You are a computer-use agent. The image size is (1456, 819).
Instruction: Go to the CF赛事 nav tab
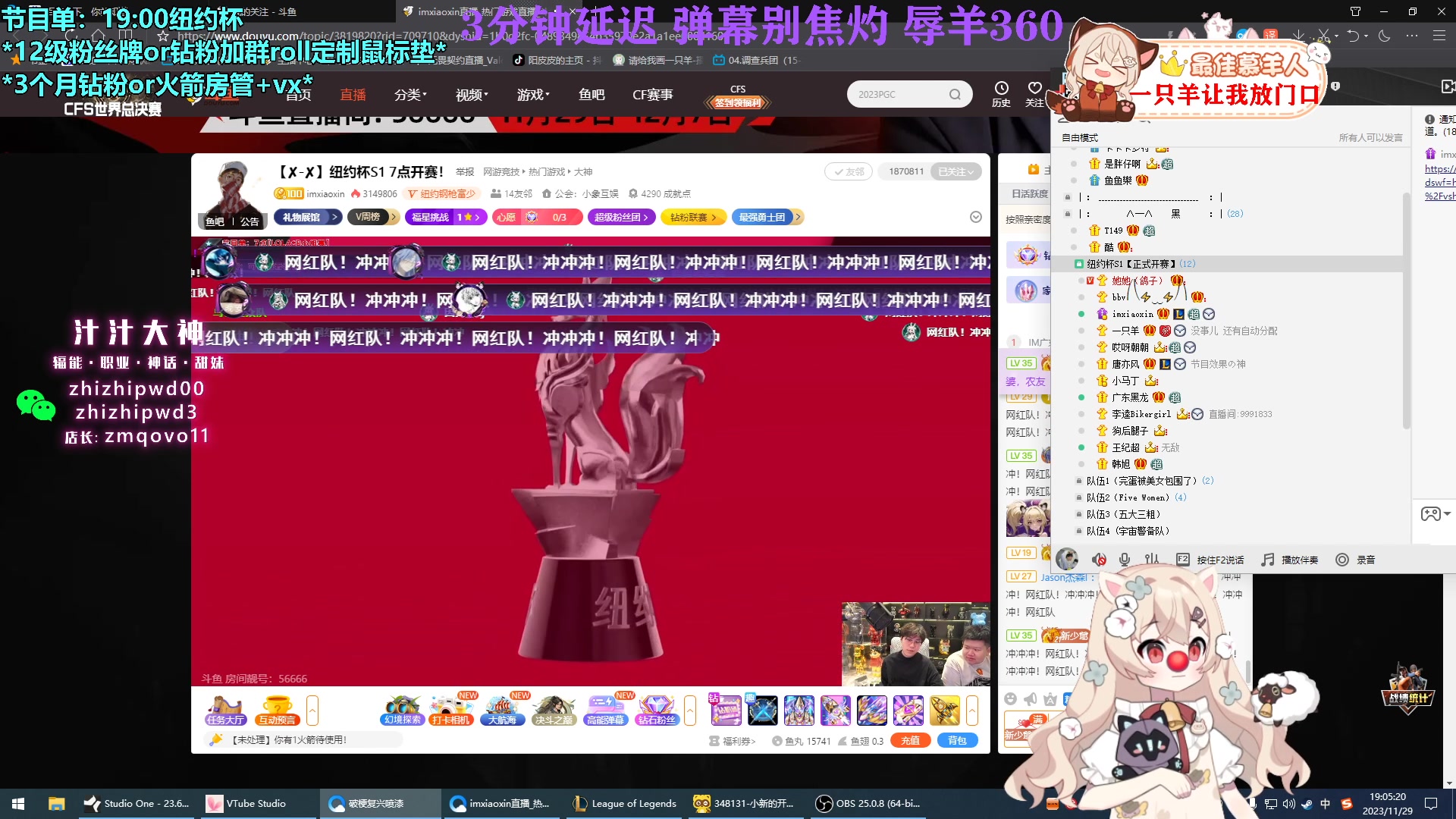(x=653, y=95)
